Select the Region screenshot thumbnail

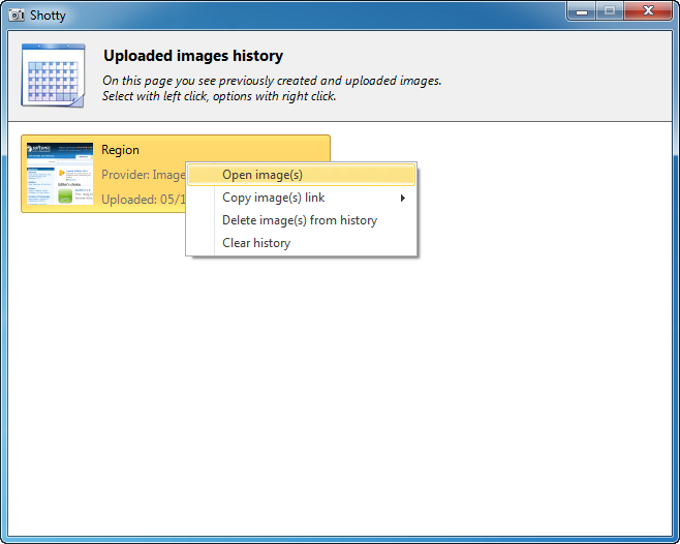60,174
